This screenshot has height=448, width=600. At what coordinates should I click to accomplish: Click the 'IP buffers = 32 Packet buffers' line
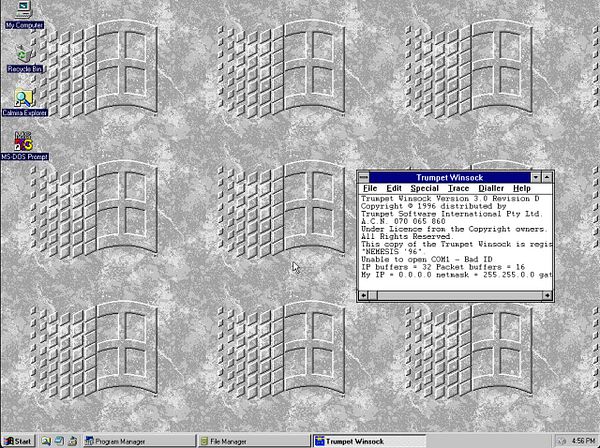point(443,267)
